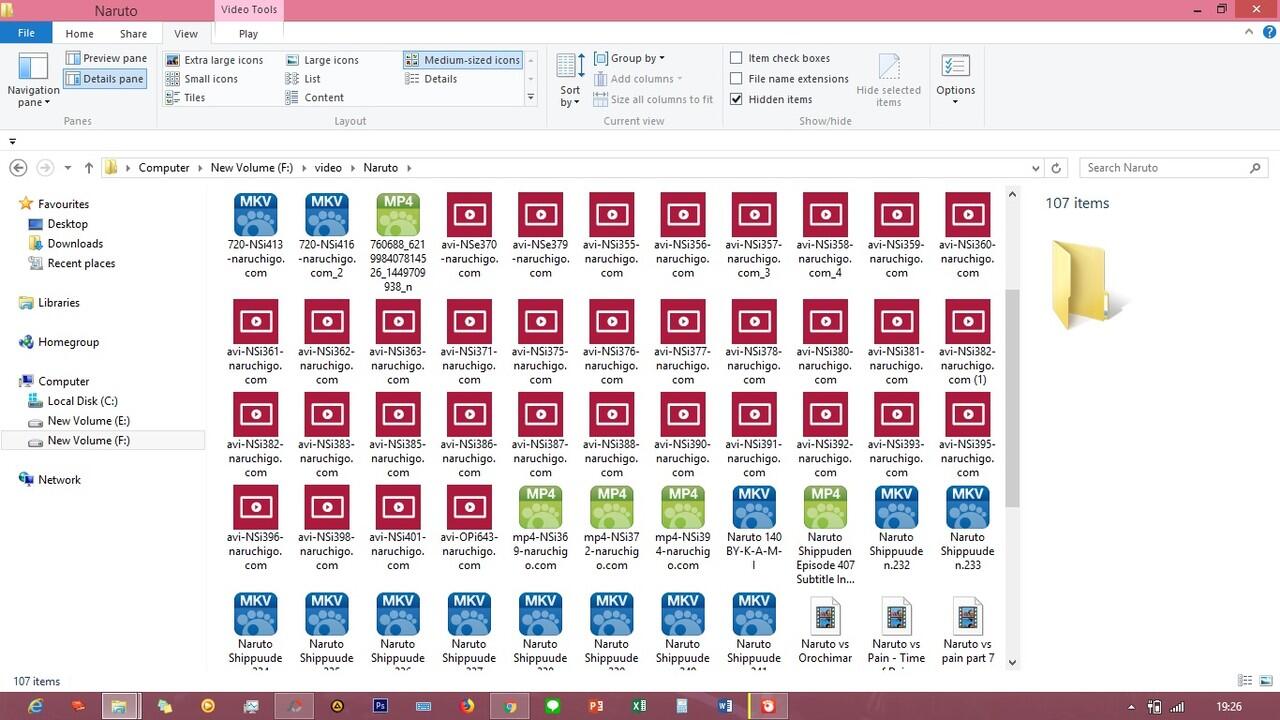The image size is (1280, 720).
Task: Select file Naruto Shippuuden.233
Action: (967, 528)
